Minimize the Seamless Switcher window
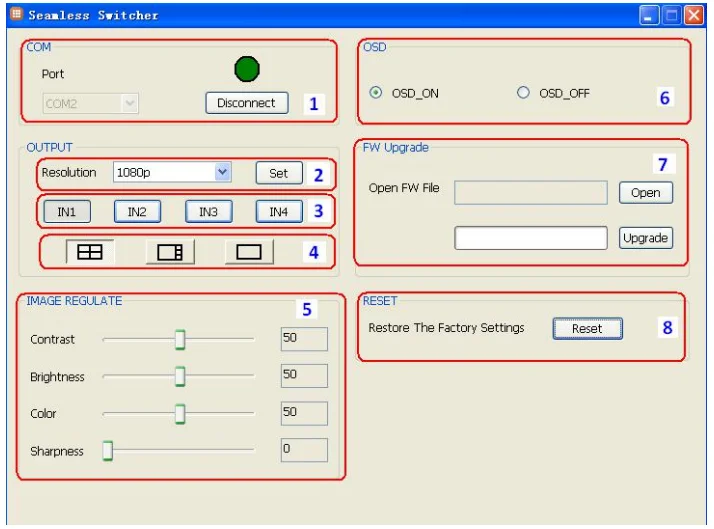The image size is (714, 529). click(649, 15)
